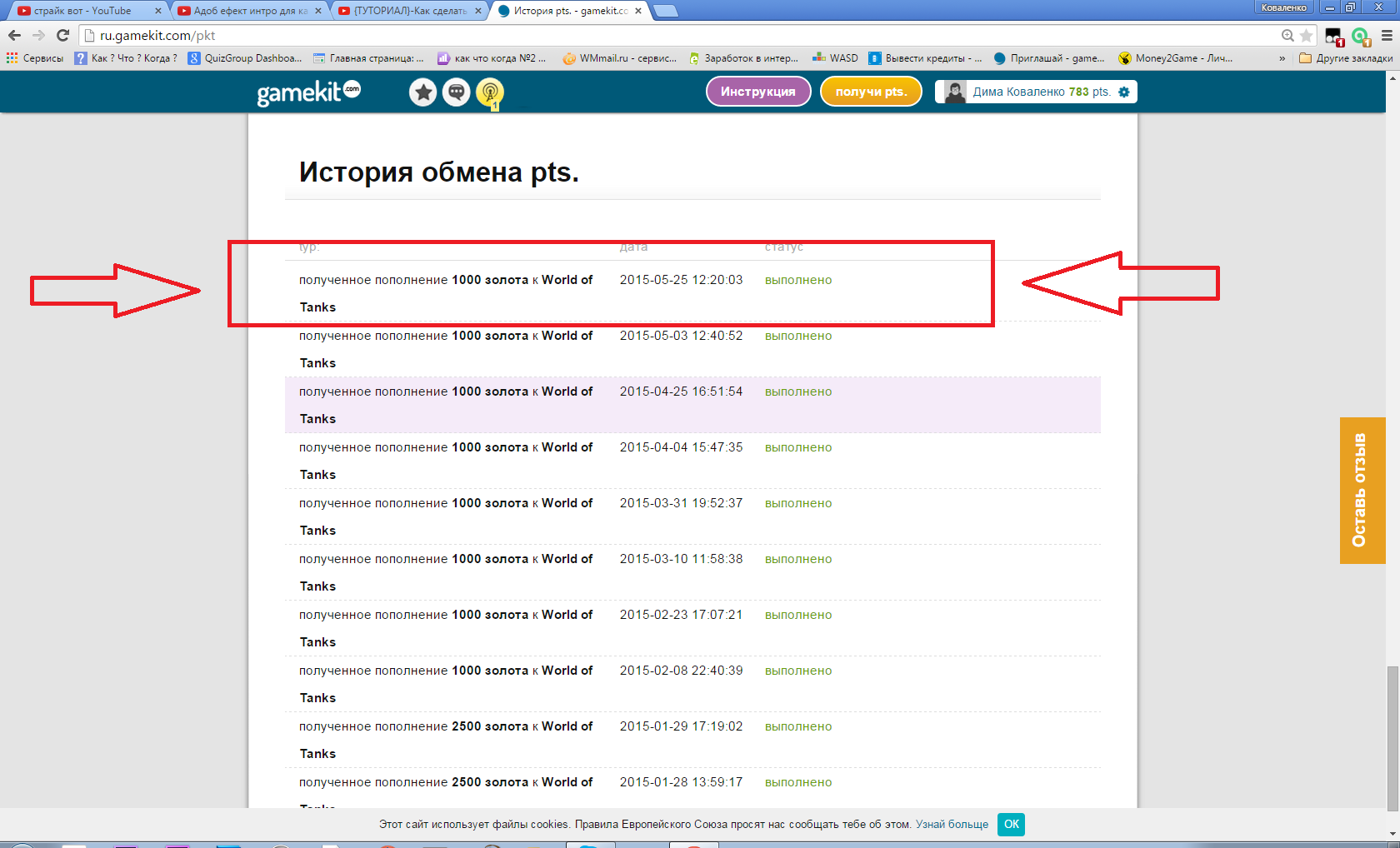
Task: Close the 'Адоб ефект интро' tab
Action: coord(318,11)
